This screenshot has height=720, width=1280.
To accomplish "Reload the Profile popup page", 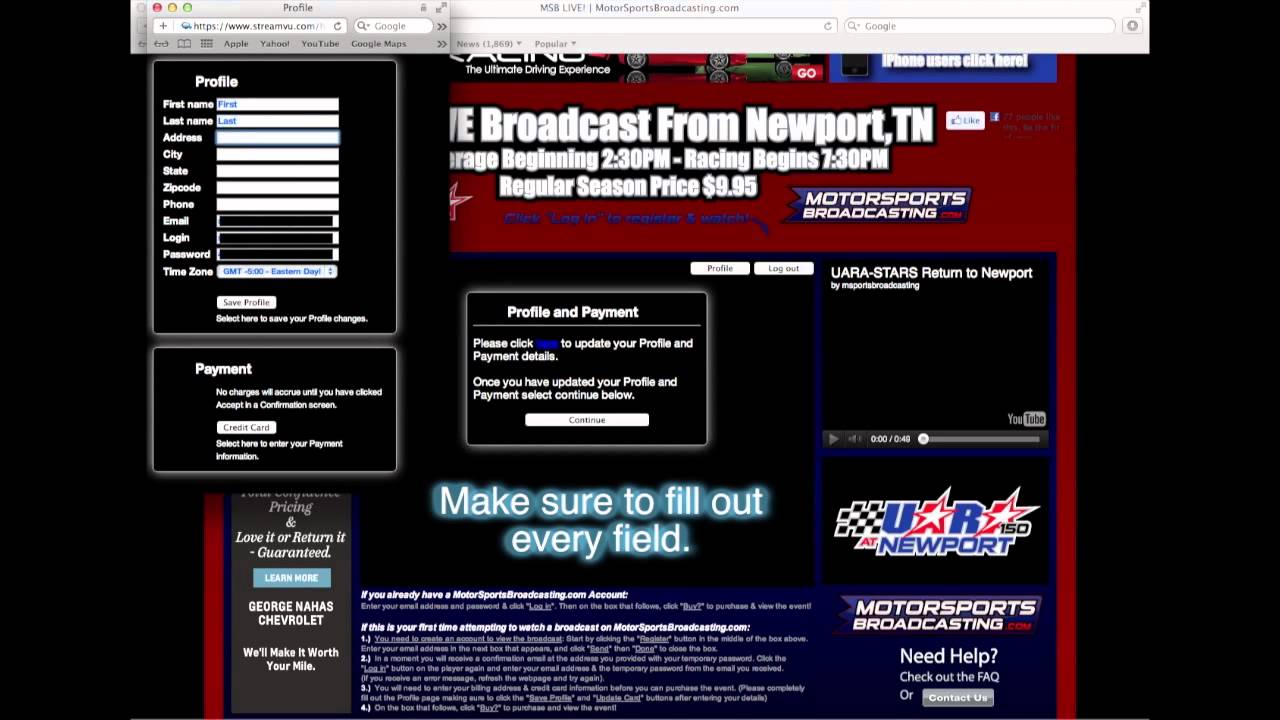I will [x=337, y=26].
